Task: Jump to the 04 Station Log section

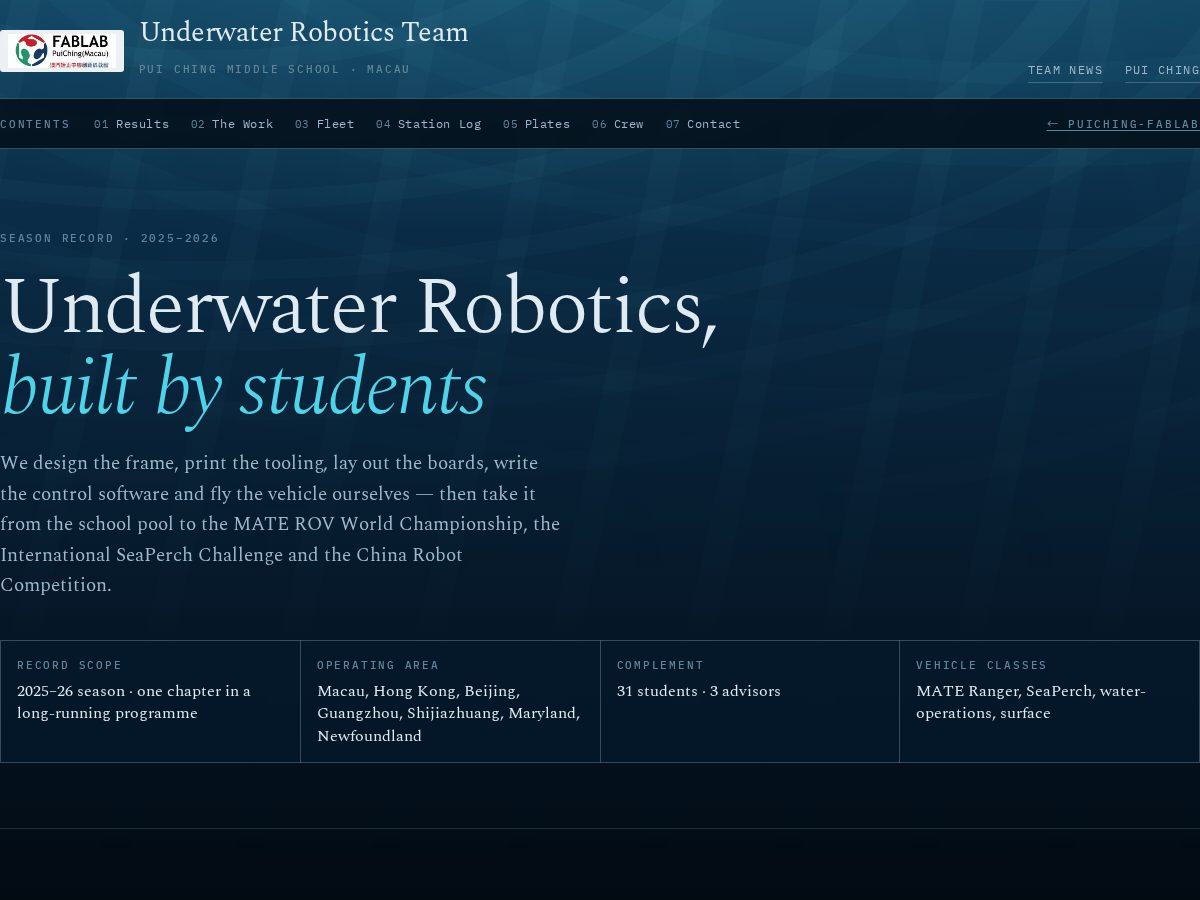Action: point(429,124)
